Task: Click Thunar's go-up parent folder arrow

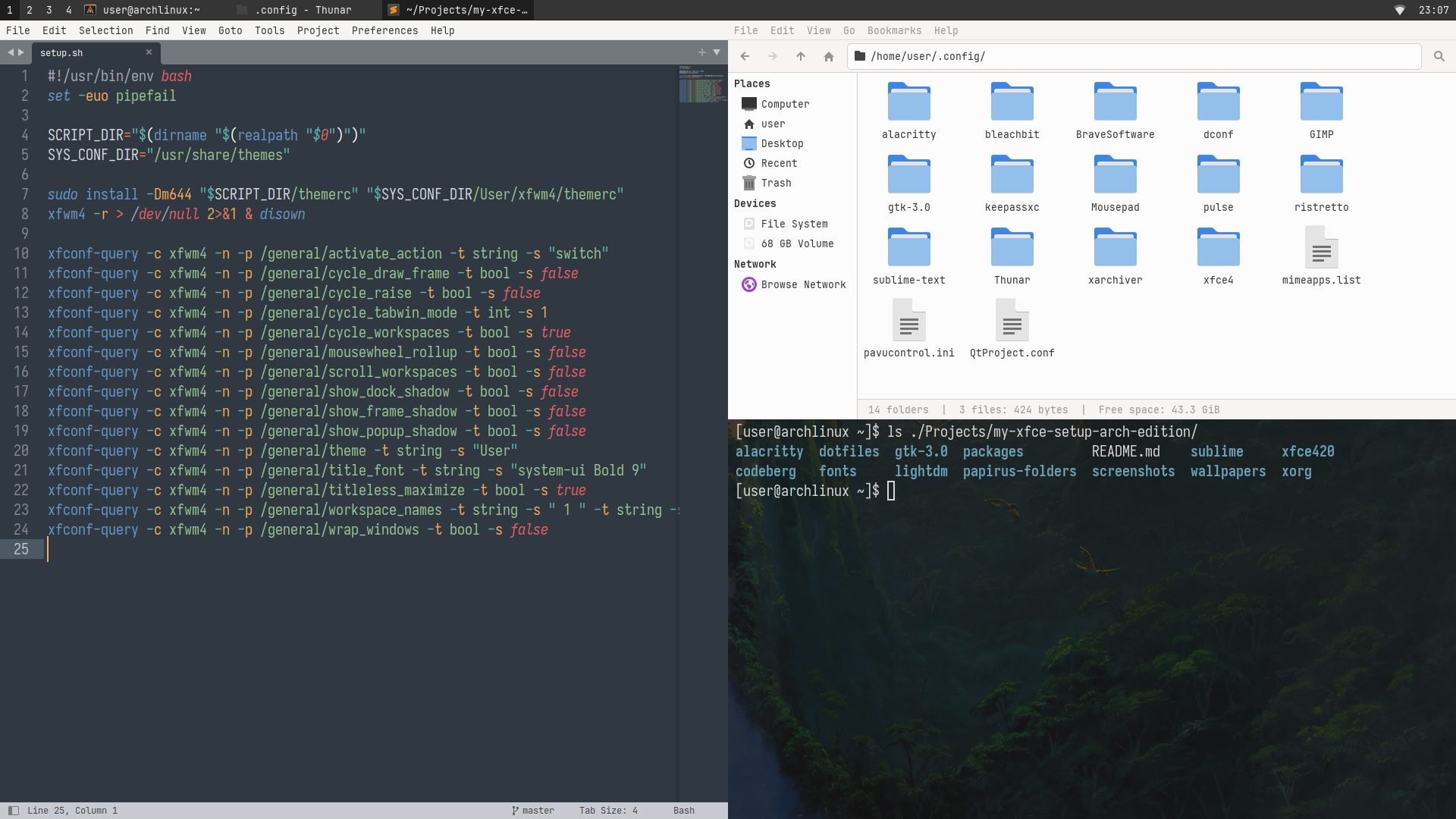Action: tap(801, 56)
